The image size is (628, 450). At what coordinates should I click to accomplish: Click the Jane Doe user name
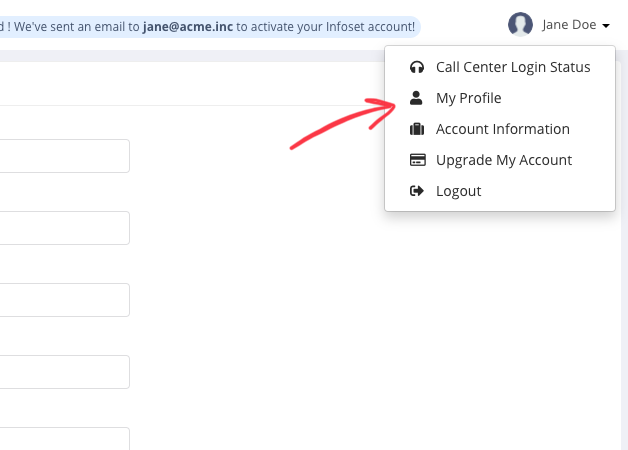[569, 25]
